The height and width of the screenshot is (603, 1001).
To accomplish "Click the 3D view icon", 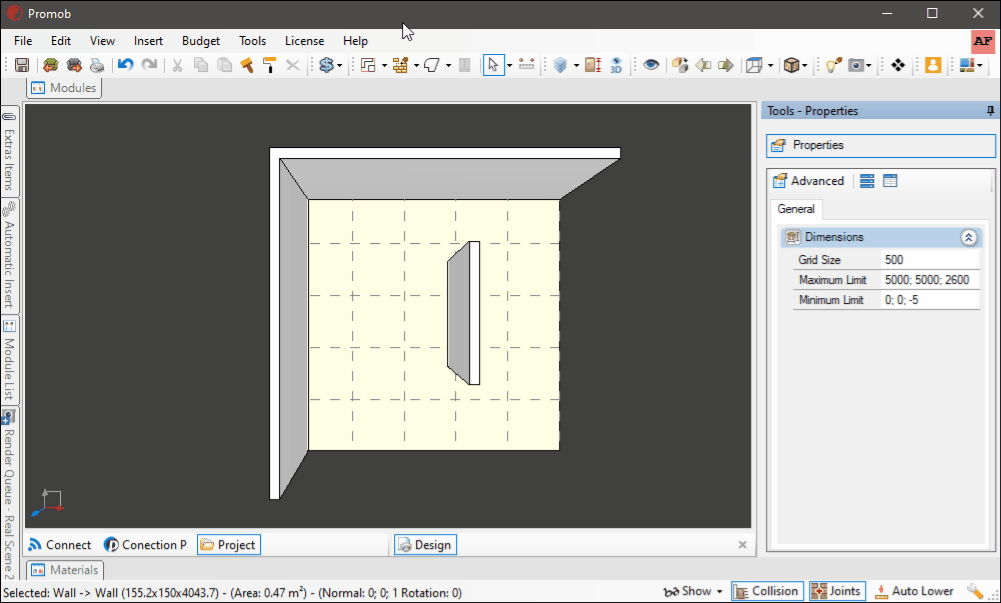I will click(616, 65).
